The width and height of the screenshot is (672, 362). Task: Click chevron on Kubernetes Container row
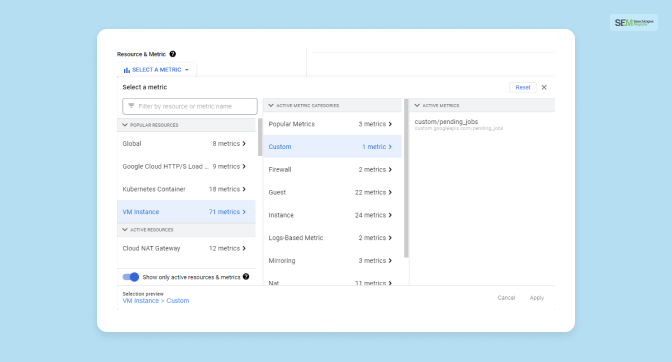click(x=244, y=189)
